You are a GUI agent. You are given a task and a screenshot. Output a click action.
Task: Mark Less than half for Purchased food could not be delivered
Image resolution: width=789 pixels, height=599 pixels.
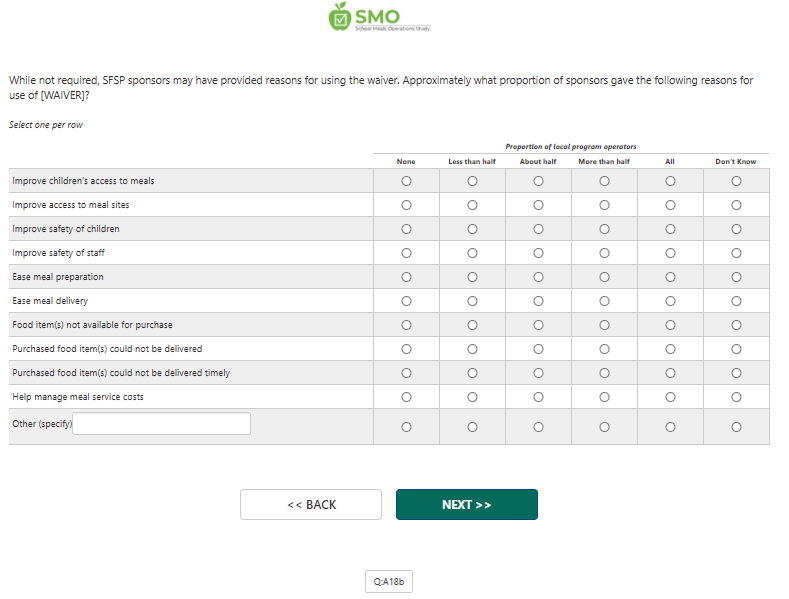(x=472, y=349)
